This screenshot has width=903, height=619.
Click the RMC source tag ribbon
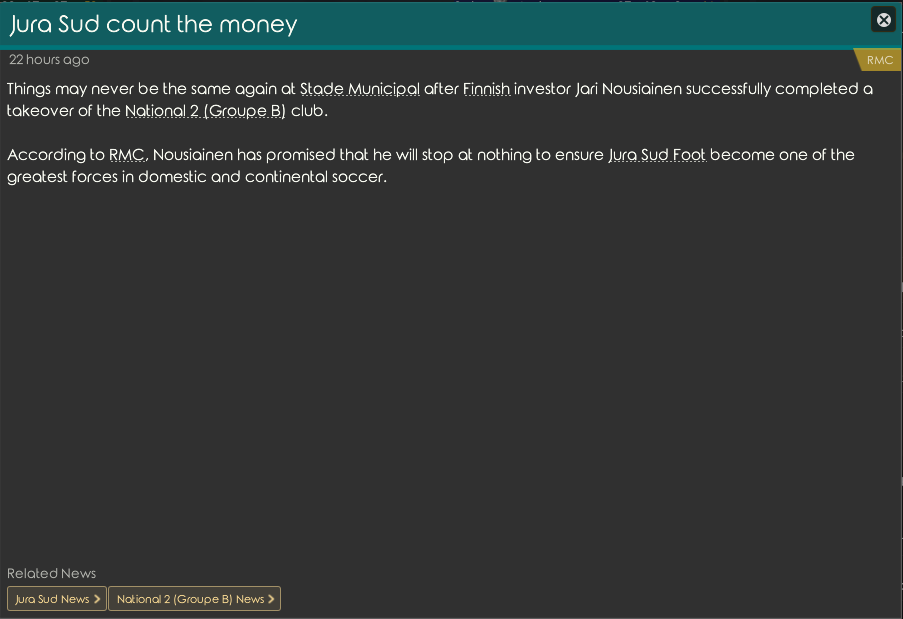[879, 60]
